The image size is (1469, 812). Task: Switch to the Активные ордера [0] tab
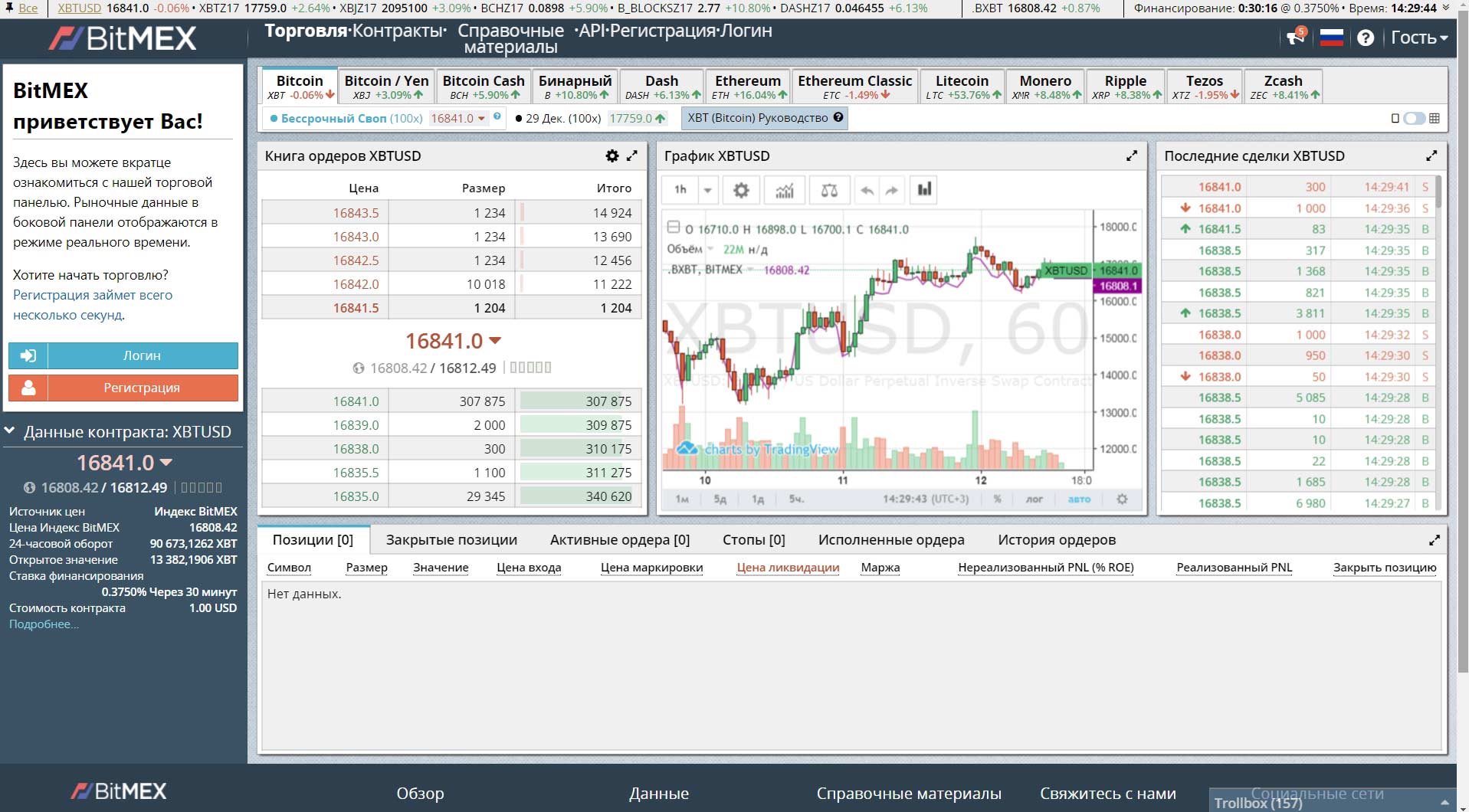[x=620, y=540]
